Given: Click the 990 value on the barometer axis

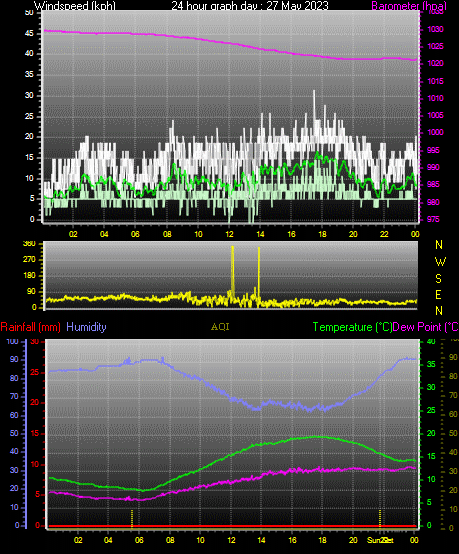Looking at the screenshot, I should point(433,167).
